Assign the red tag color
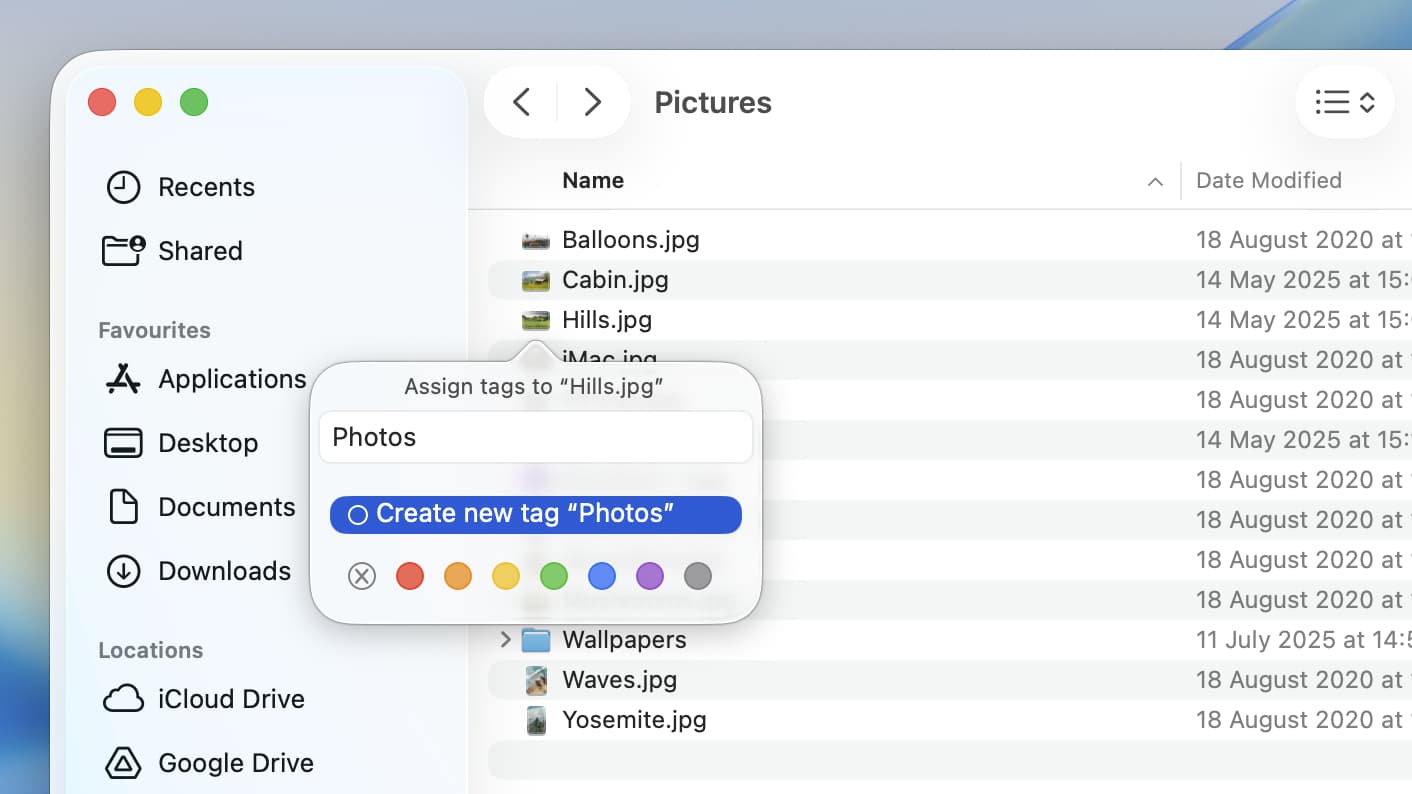 pyautogui.click(x=409, y=576)
